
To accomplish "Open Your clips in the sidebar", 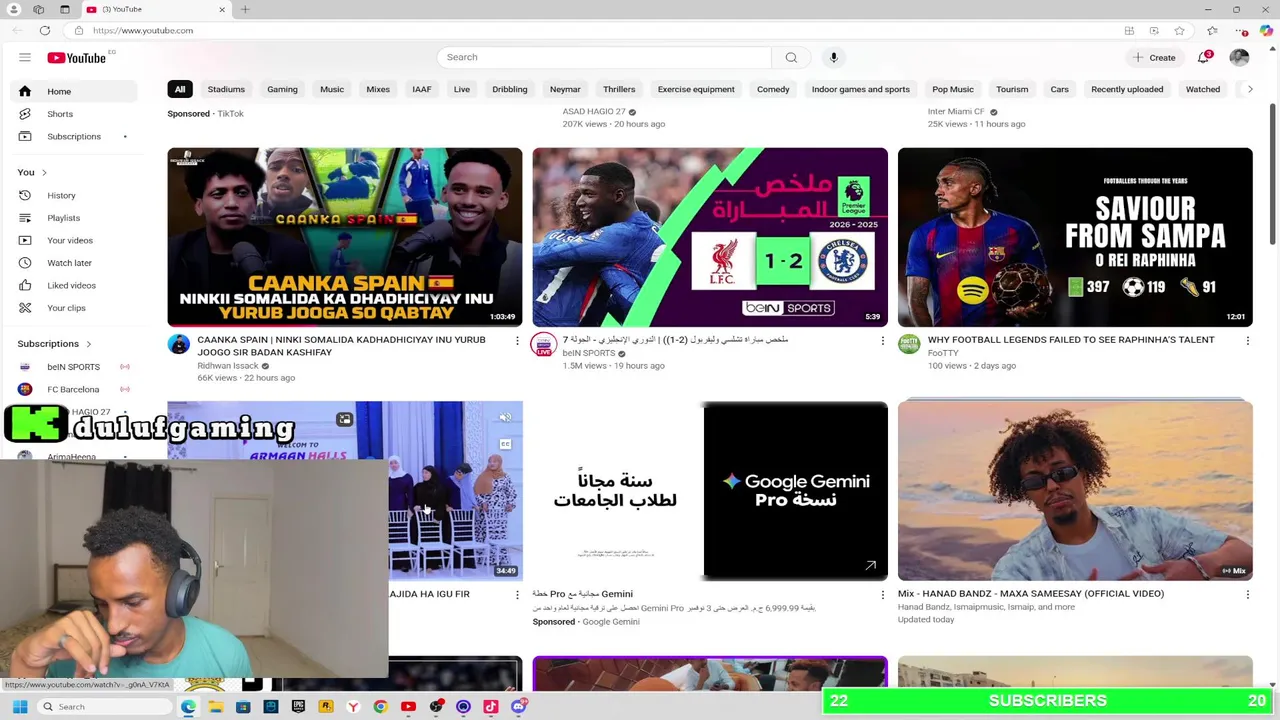I will pos(66,308).
